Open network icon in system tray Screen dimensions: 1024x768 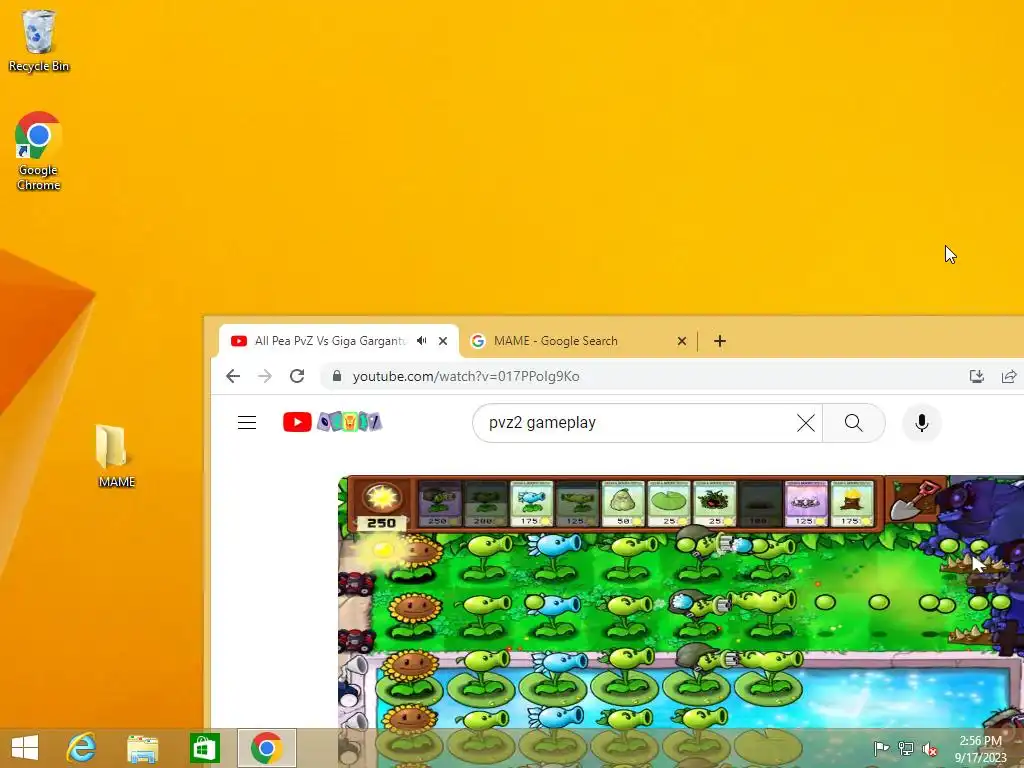(x=906, y=748)
